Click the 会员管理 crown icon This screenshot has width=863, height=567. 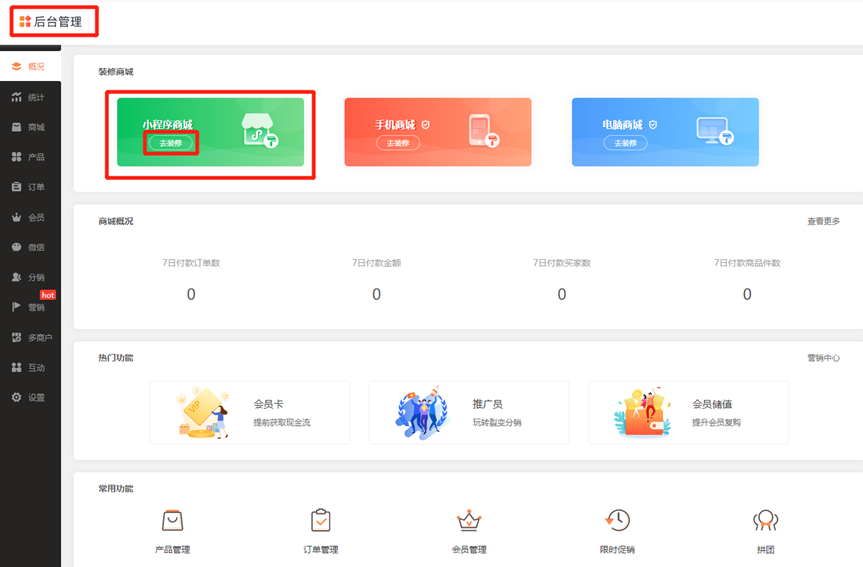click(469, 520)
